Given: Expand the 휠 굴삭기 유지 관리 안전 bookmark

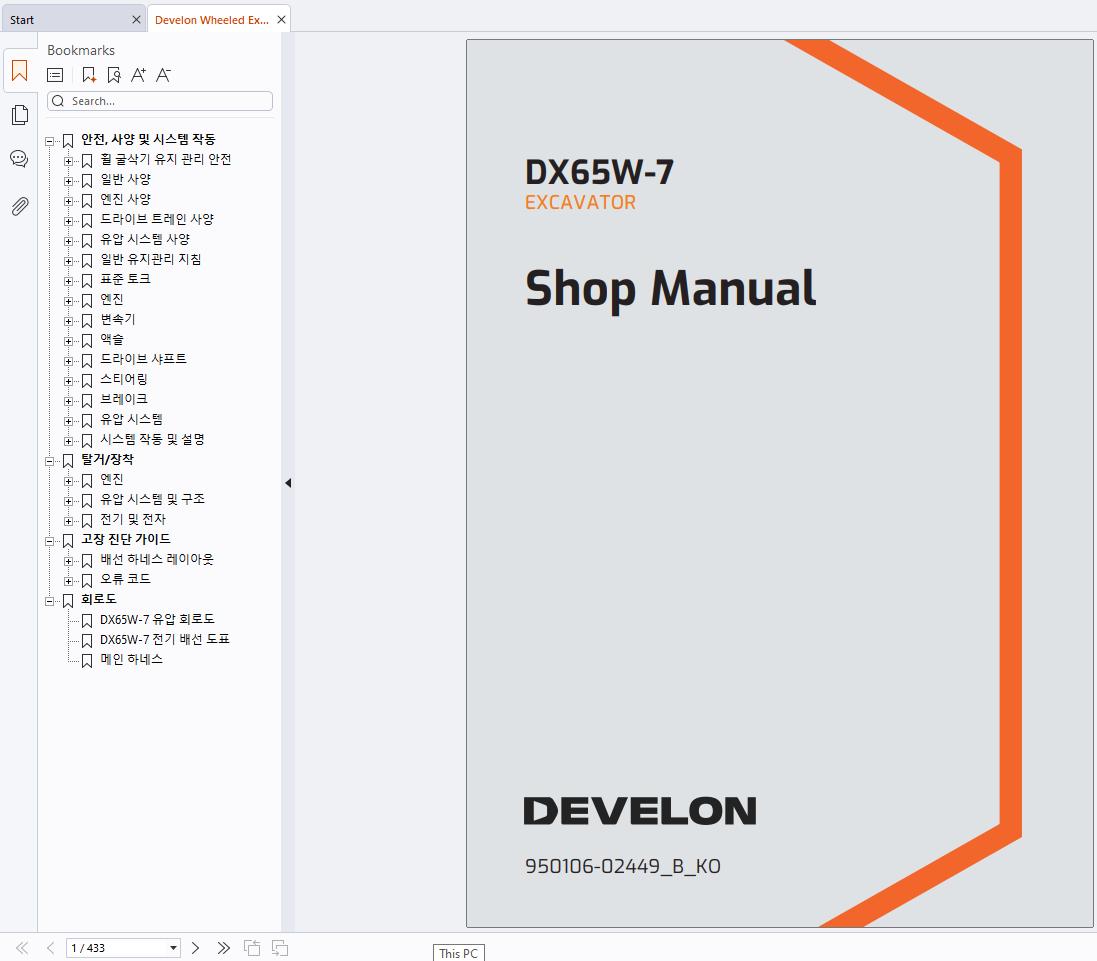Looking at the screenshot, I should pyautogui.click(x=69, y=162).
